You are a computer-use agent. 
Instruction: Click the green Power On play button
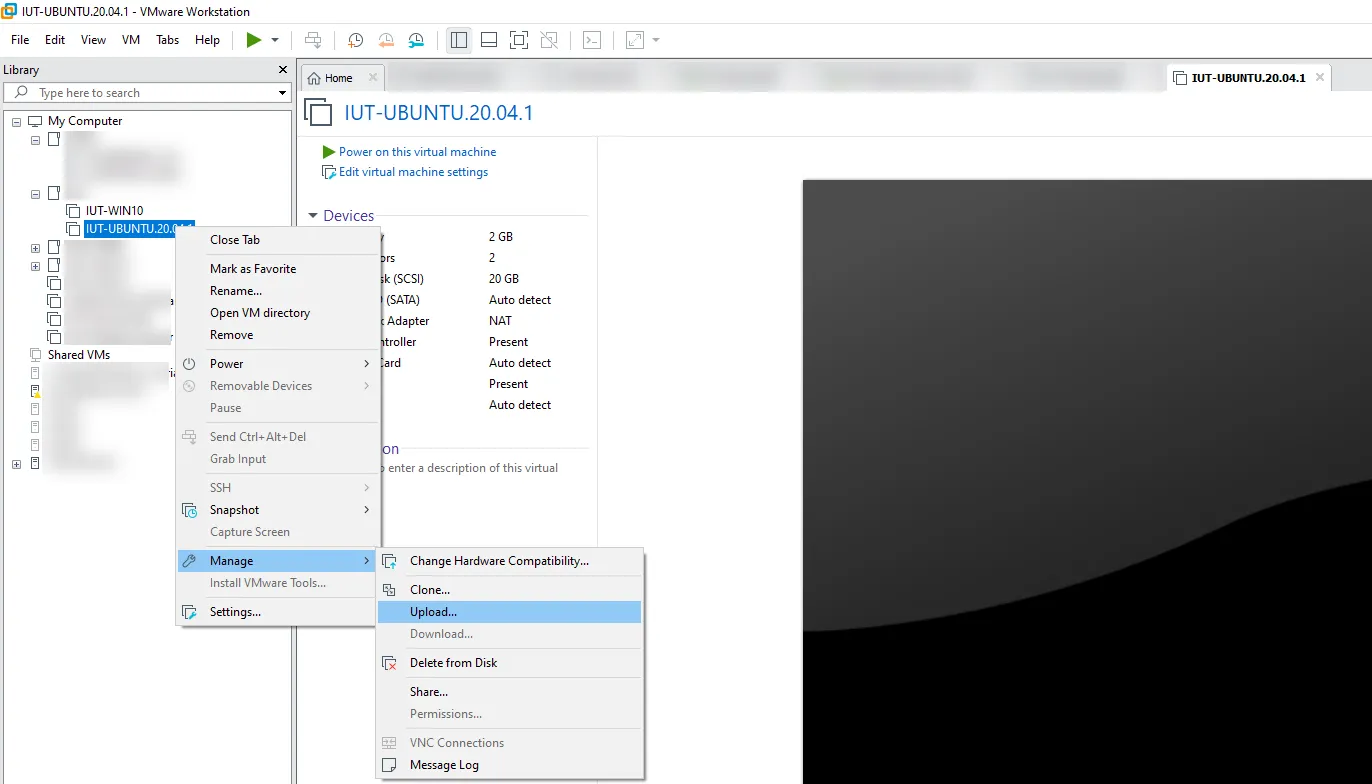click(254, 40)
